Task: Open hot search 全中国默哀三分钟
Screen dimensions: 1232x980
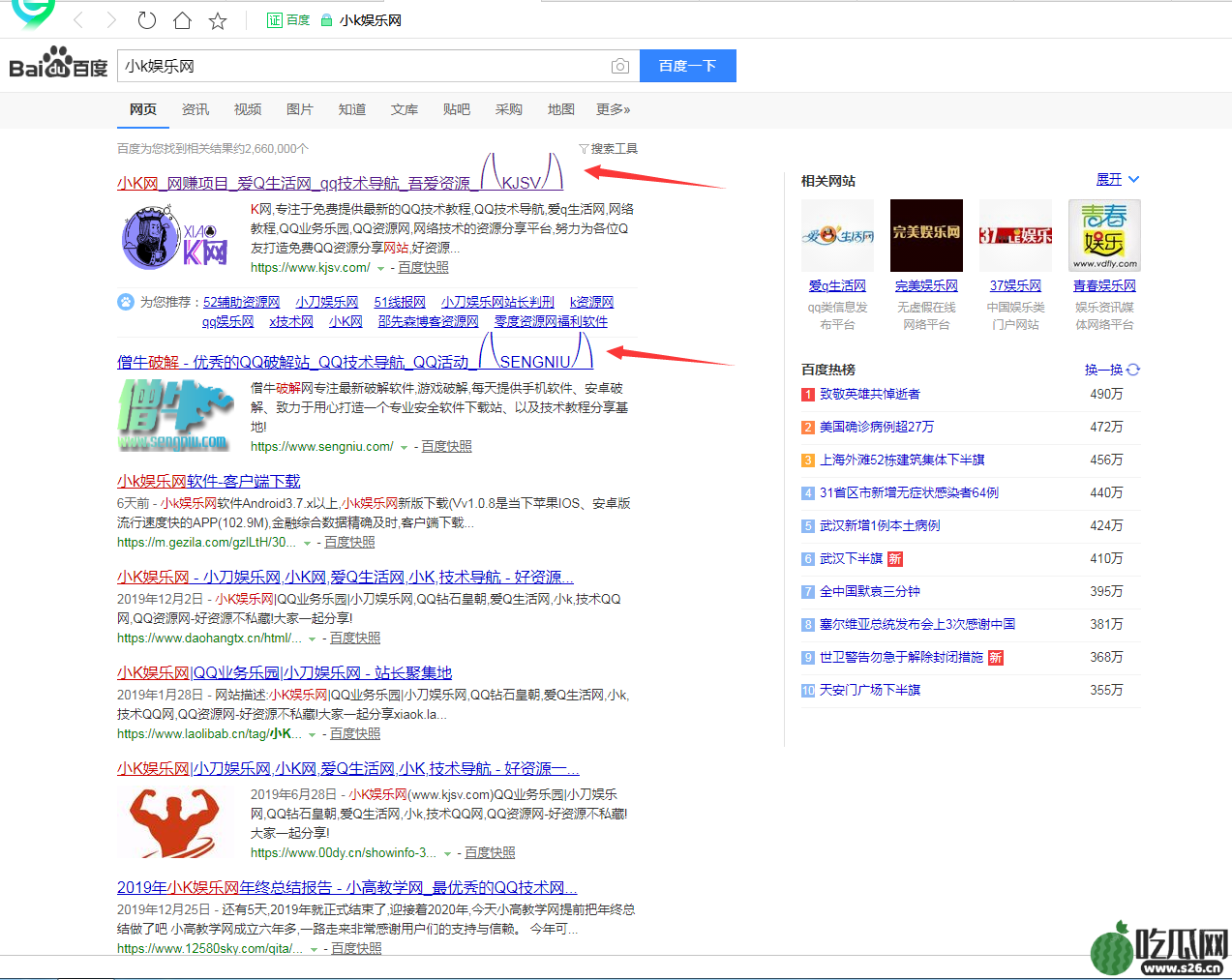Action: [870, 591]
